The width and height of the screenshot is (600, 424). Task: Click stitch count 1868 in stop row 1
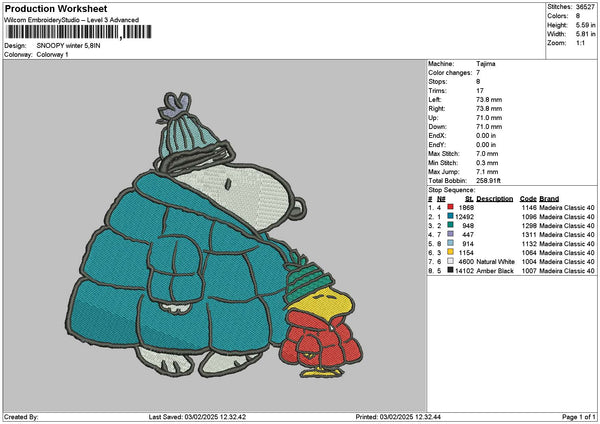(x=466, y=207)
